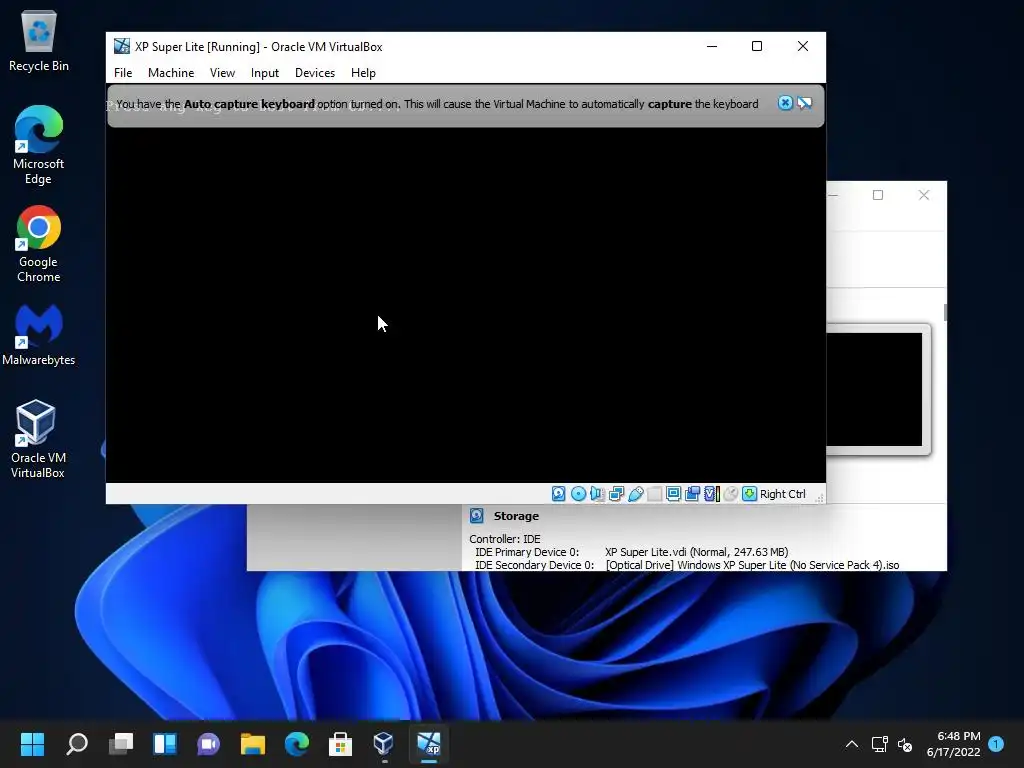Click the audio indicator in status bar
This screenshot has height=768, width=1024.
click(597, 494)
